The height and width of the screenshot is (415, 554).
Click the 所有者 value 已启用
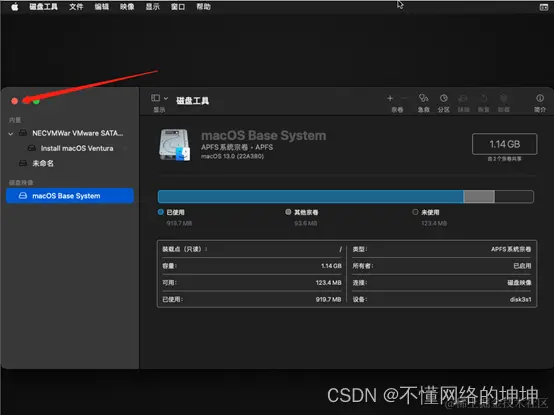(x=522, y=266)
